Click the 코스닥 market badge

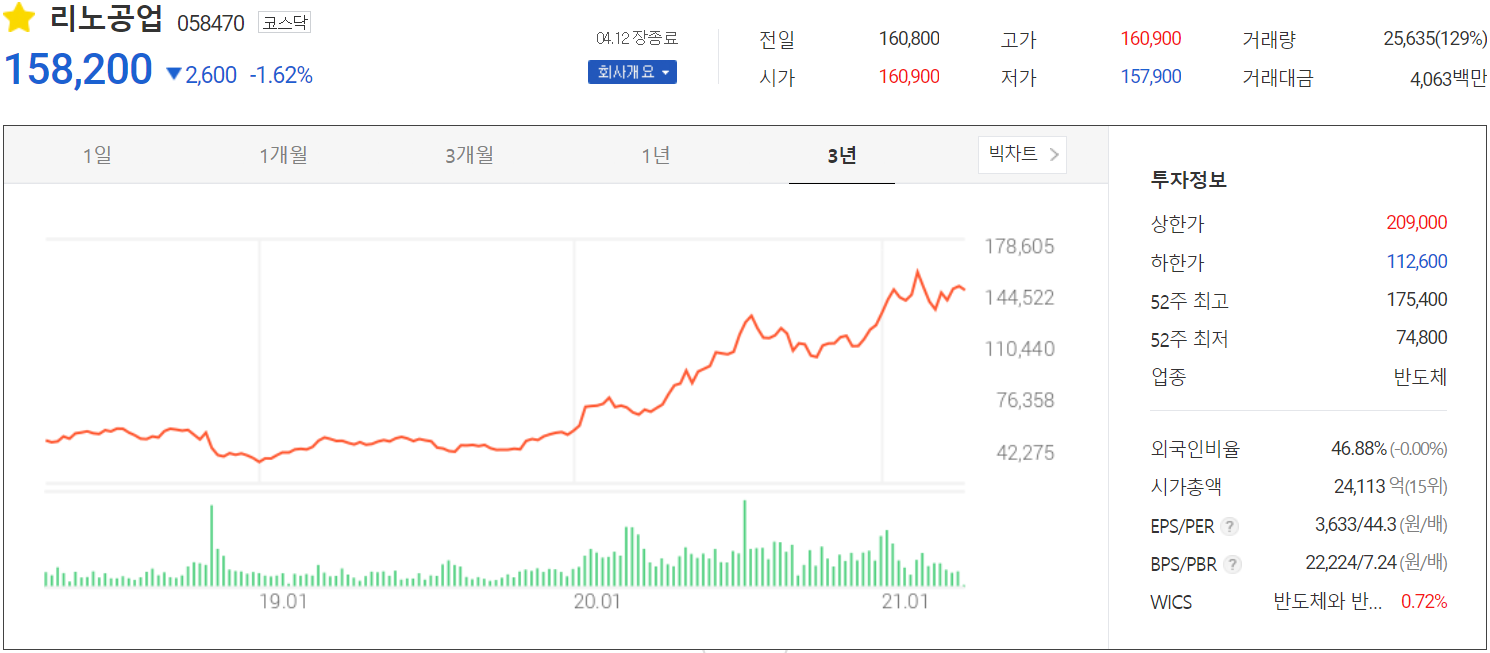coord(284,22)
